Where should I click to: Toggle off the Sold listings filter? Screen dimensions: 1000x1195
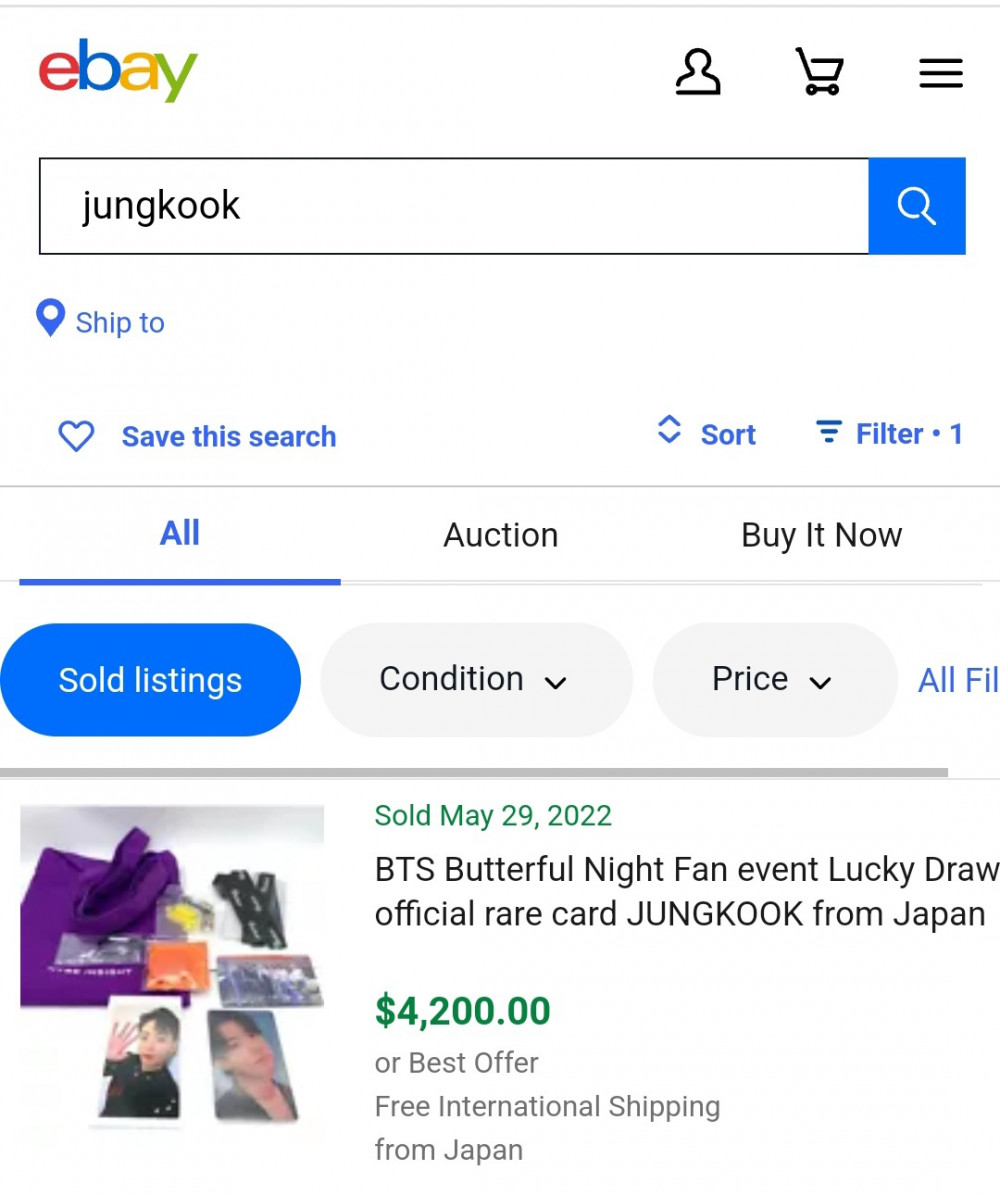[150, 680]
